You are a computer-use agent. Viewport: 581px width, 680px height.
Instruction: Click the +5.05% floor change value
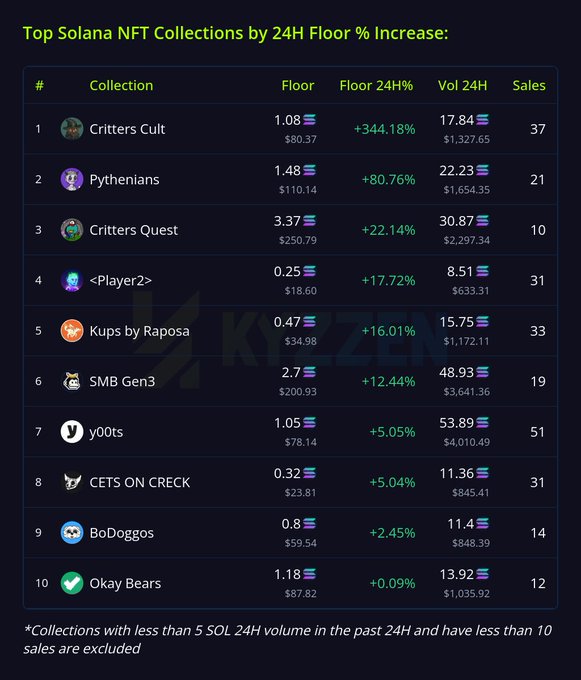392,432
